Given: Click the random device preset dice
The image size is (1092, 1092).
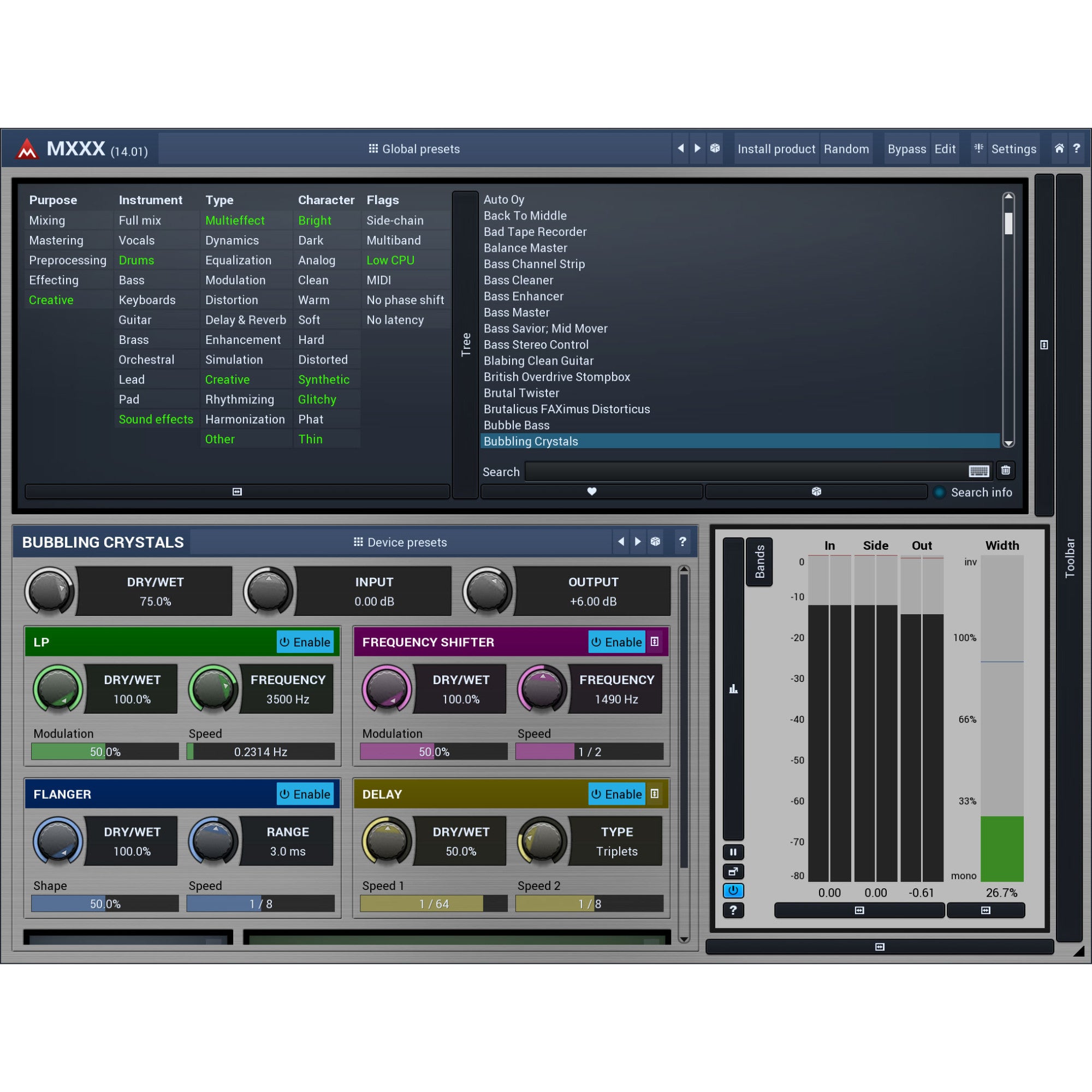Looking at the screenshot, I should 655,542.
